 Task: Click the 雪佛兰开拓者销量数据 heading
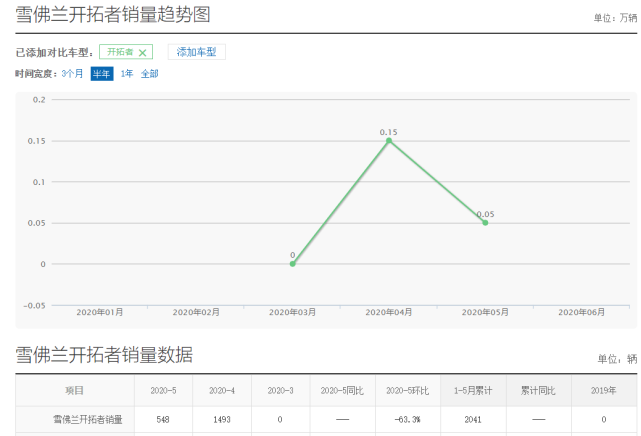point(104,354)
